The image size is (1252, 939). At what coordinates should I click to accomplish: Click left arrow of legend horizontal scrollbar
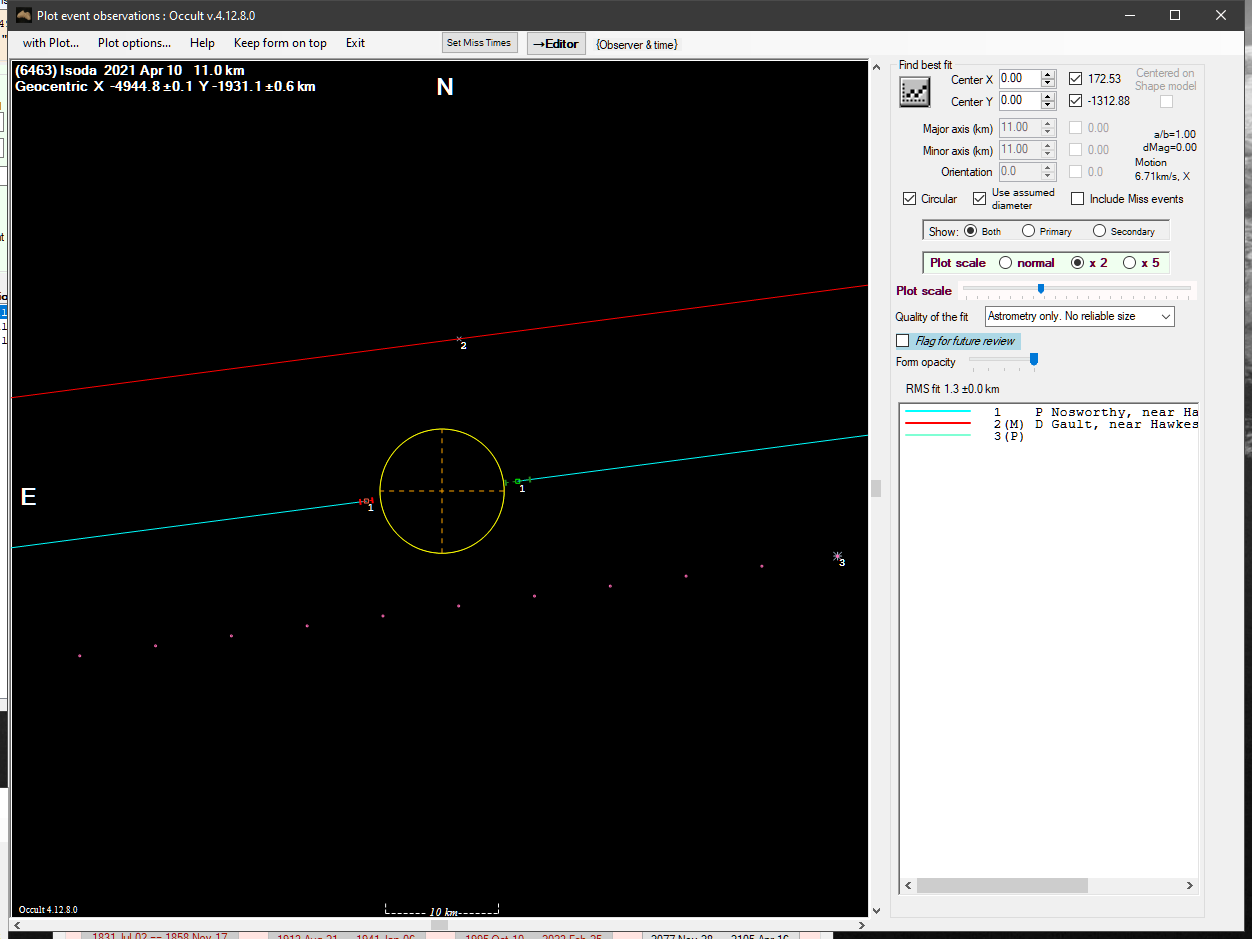pyautogui.click(x=908, y=886)
